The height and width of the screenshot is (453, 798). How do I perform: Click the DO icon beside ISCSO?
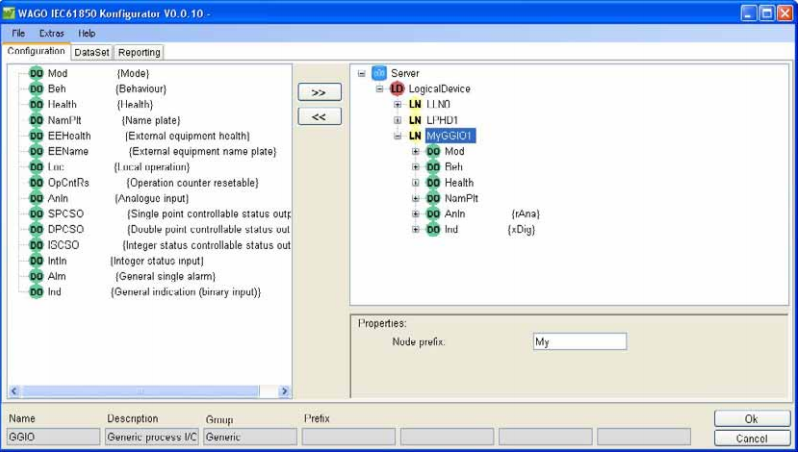(36, 245)
